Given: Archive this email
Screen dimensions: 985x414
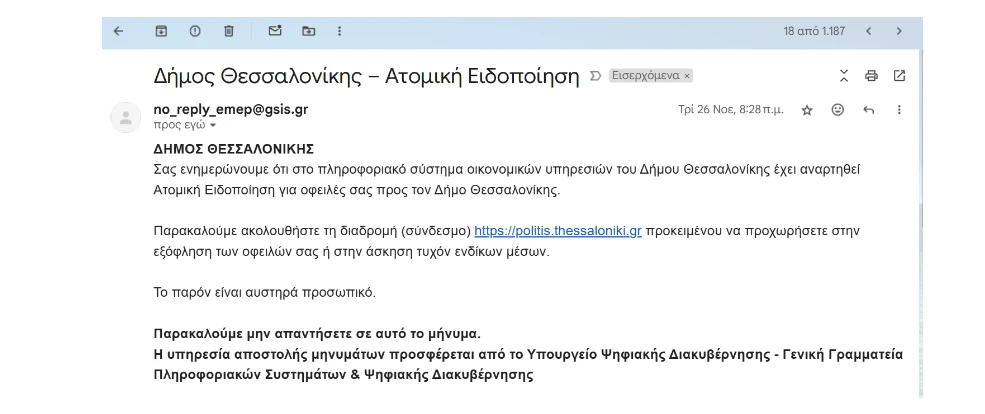Looking at the screenshot, I should 161,31.
